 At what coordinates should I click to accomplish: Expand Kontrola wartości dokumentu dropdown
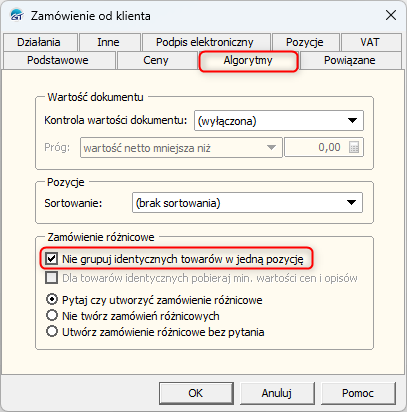click(x=279, y=121)
